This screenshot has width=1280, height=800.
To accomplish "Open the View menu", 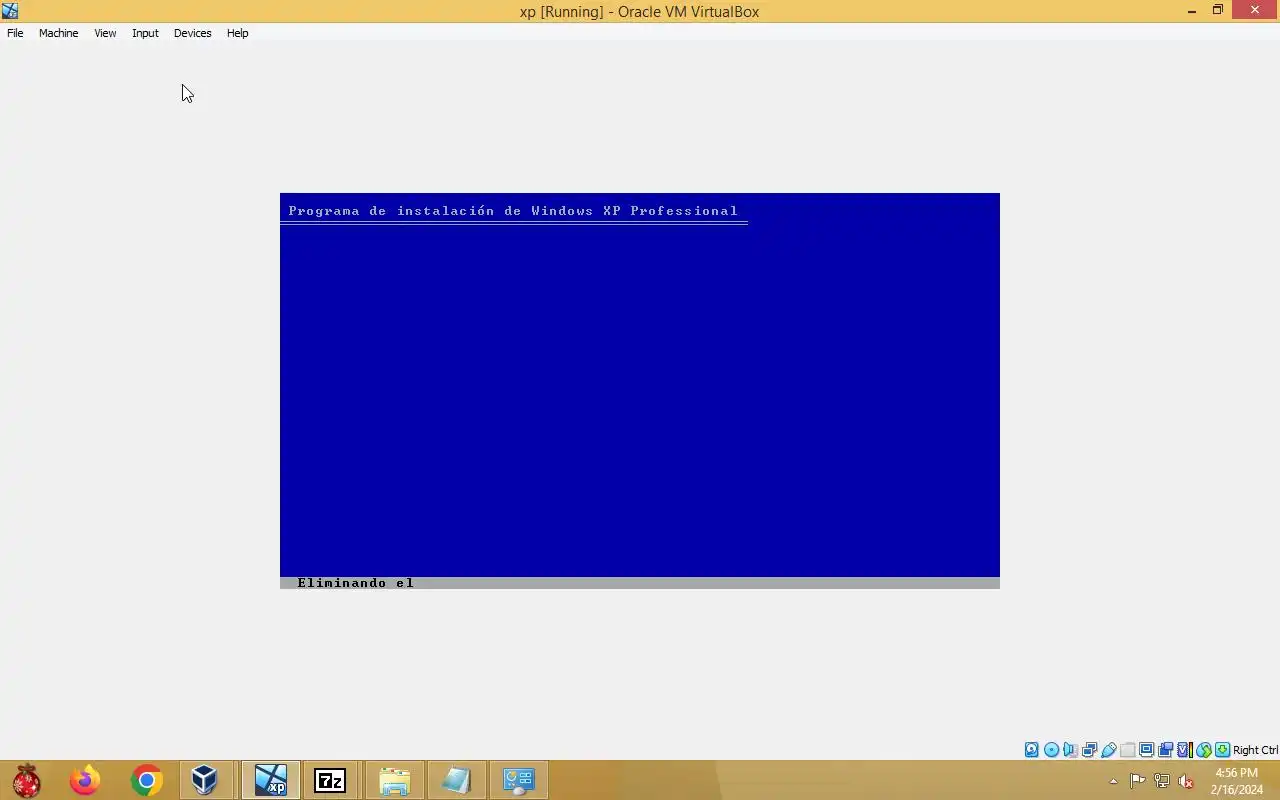I will tap(105, 33).
